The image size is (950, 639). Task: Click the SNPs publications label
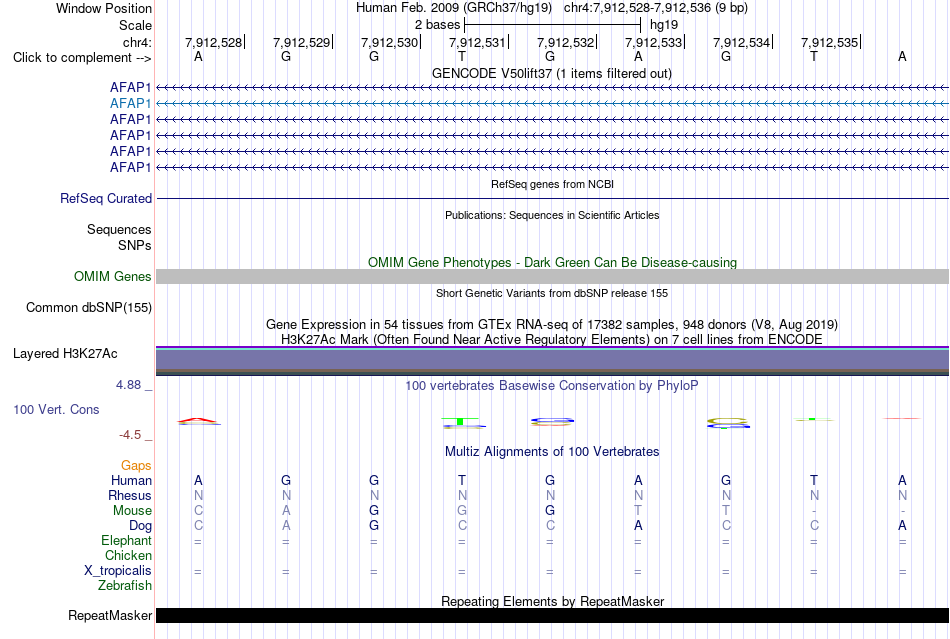coord(135,245)
